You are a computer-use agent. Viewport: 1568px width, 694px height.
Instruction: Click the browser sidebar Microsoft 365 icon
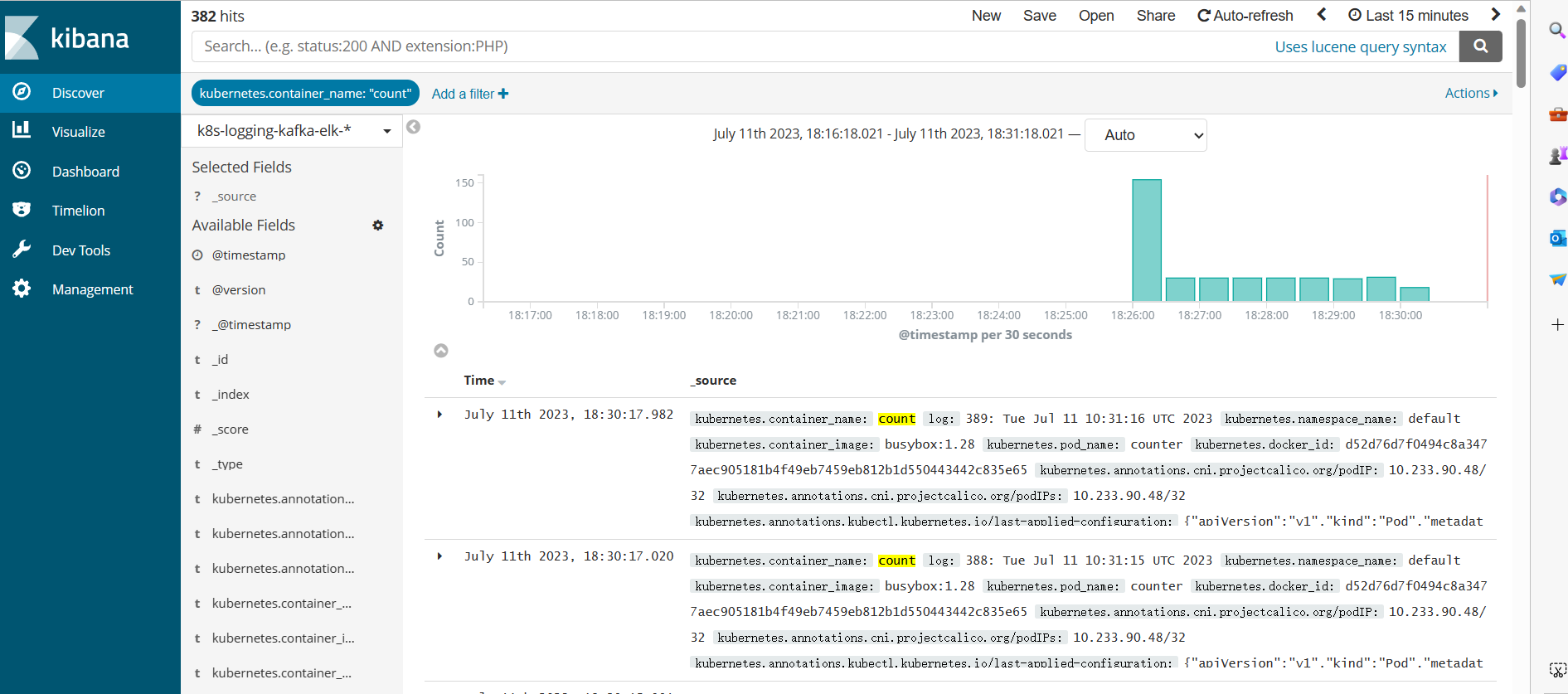point(1557,197)
